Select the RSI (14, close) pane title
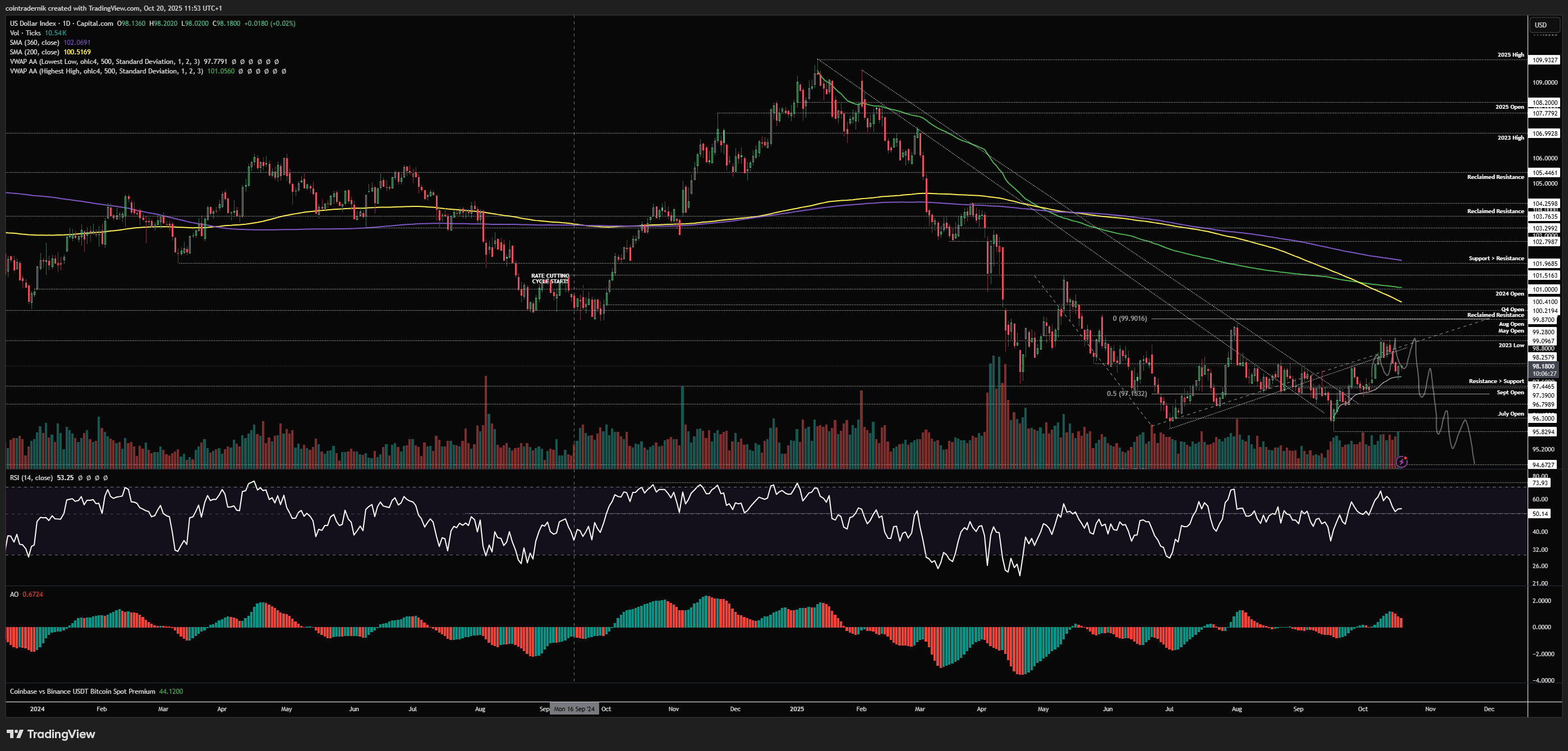The image size is (1568, 751). click(31, 478)
